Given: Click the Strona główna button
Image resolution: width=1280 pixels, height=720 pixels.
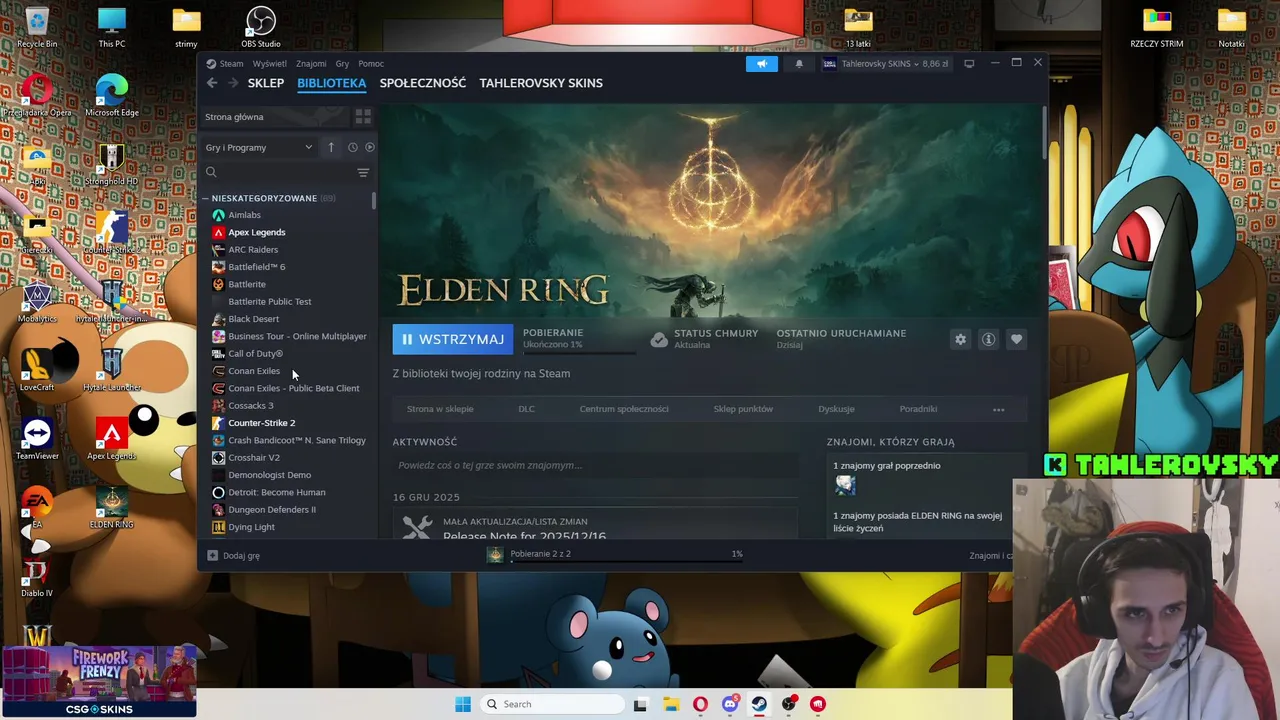Looking at the screenshot, I should point(275,117).
